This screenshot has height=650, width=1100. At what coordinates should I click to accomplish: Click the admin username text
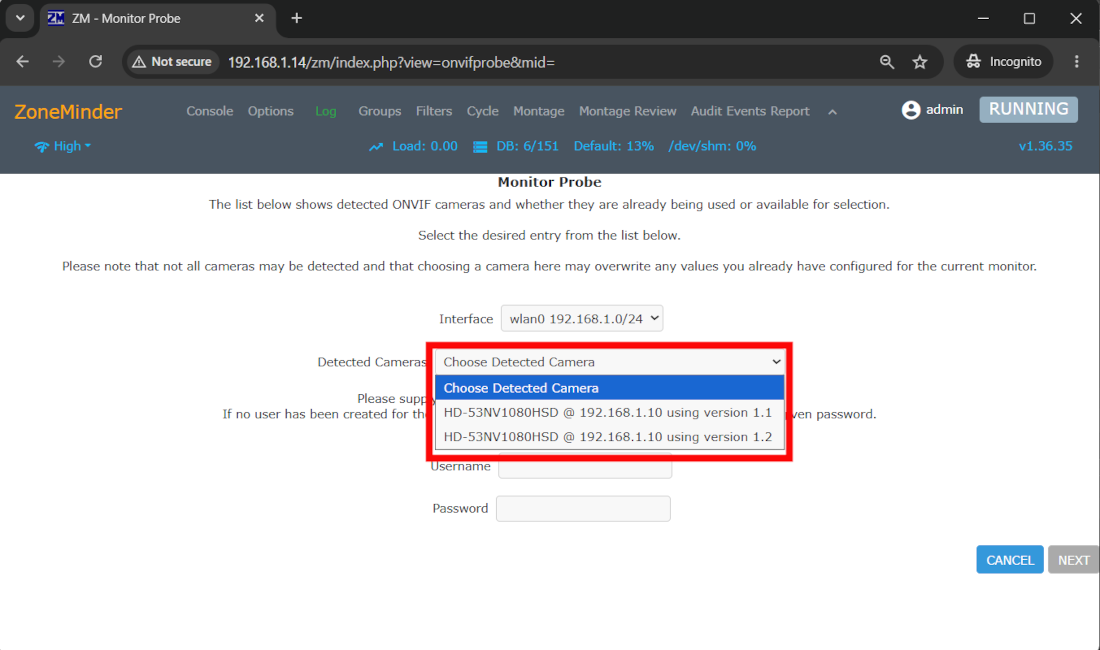click(x=944, y=109)
